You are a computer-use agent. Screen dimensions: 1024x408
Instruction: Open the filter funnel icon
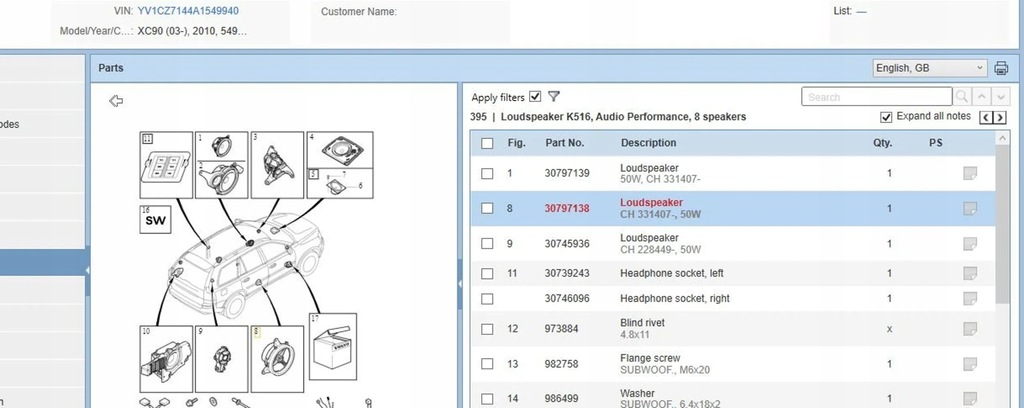pyautogui.click(x=554, y=97)
